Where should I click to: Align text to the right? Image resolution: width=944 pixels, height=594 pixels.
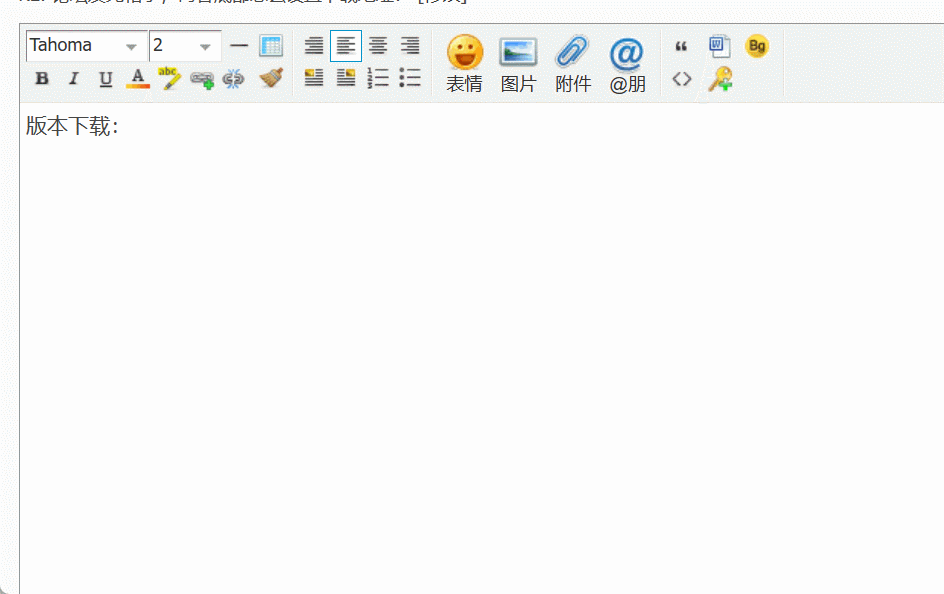(x=410, y=46)
